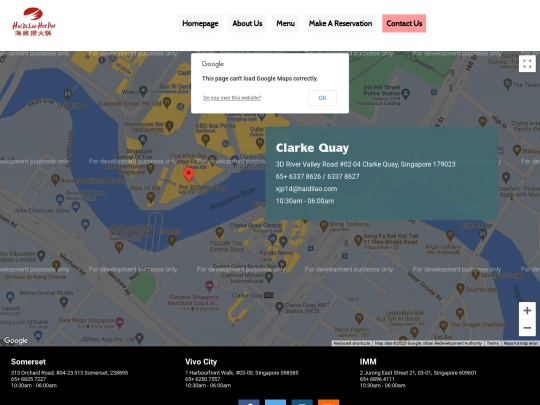
Task: Click the IMM phone number 65+ 6896 4111
Action: [x=377, y=379]
